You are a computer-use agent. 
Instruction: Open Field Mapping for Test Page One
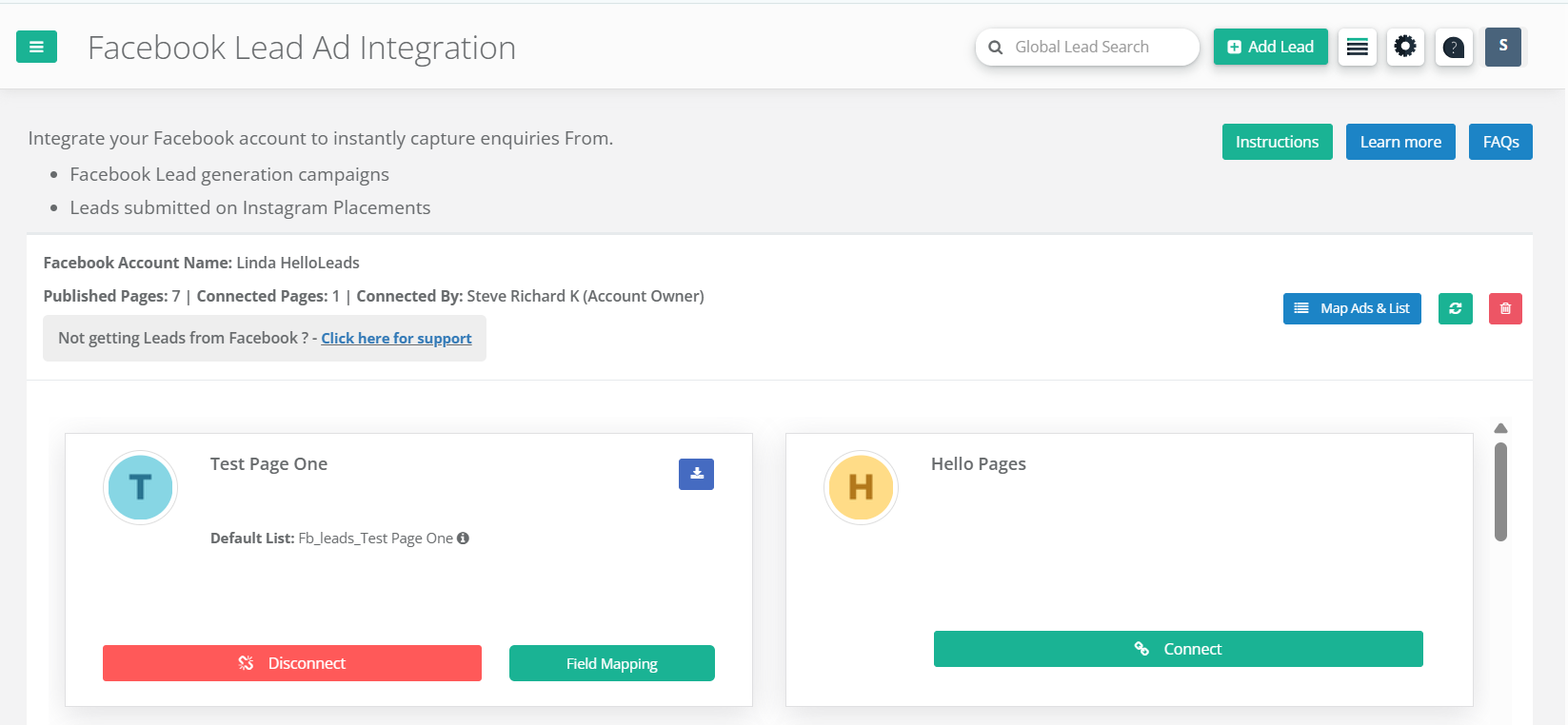point(612,663)
